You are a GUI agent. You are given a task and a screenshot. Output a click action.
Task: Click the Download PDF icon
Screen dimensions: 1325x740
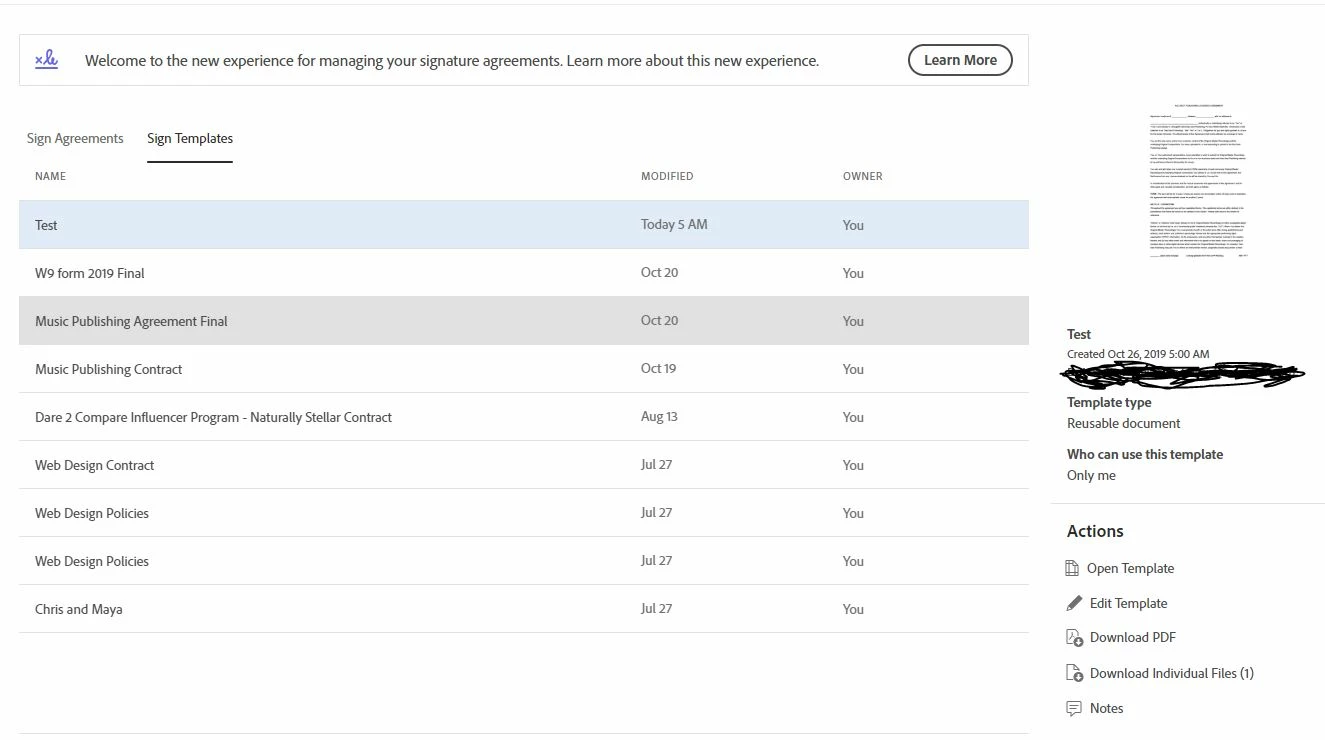pyautogui.click(x=1075, y=637)
